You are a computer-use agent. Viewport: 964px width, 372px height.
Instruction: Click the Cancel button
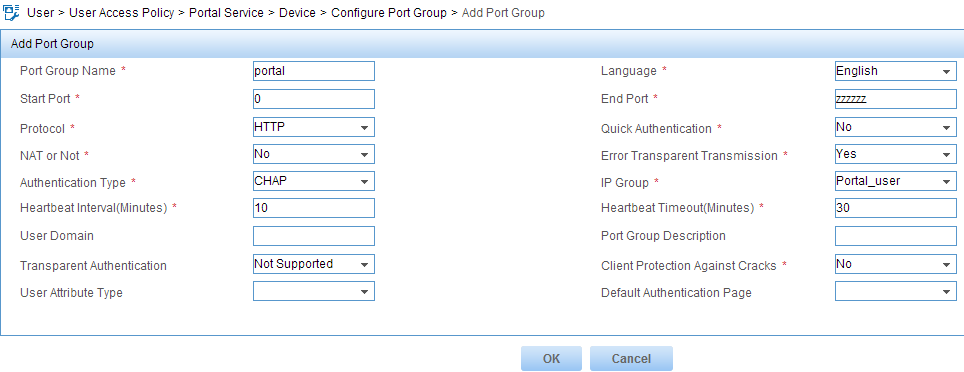click(631, 358)
